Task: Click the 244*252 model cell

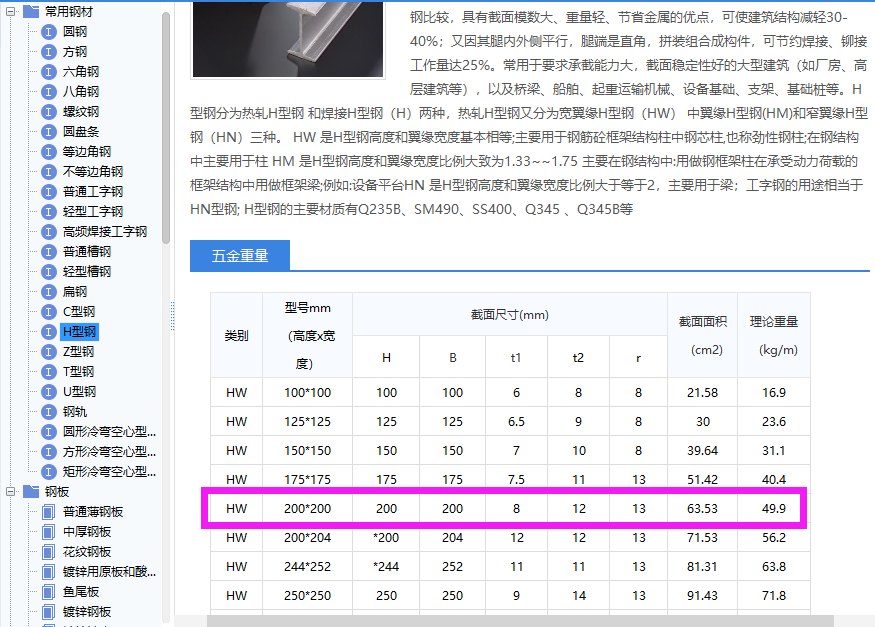Action: tap(307, 567)
